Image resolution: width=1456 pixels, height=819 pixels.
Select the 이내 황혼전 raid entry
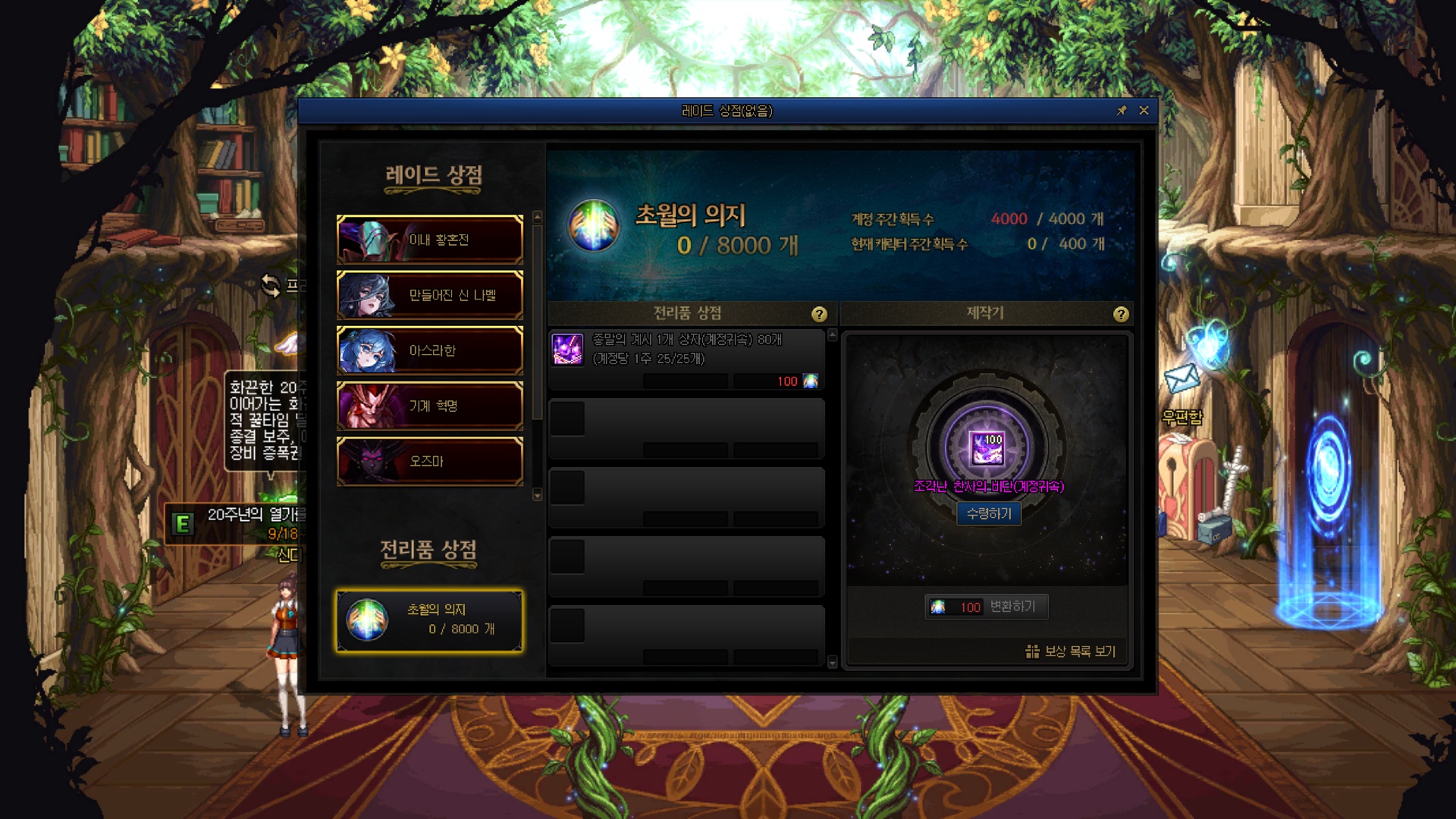tap(430, 240)
